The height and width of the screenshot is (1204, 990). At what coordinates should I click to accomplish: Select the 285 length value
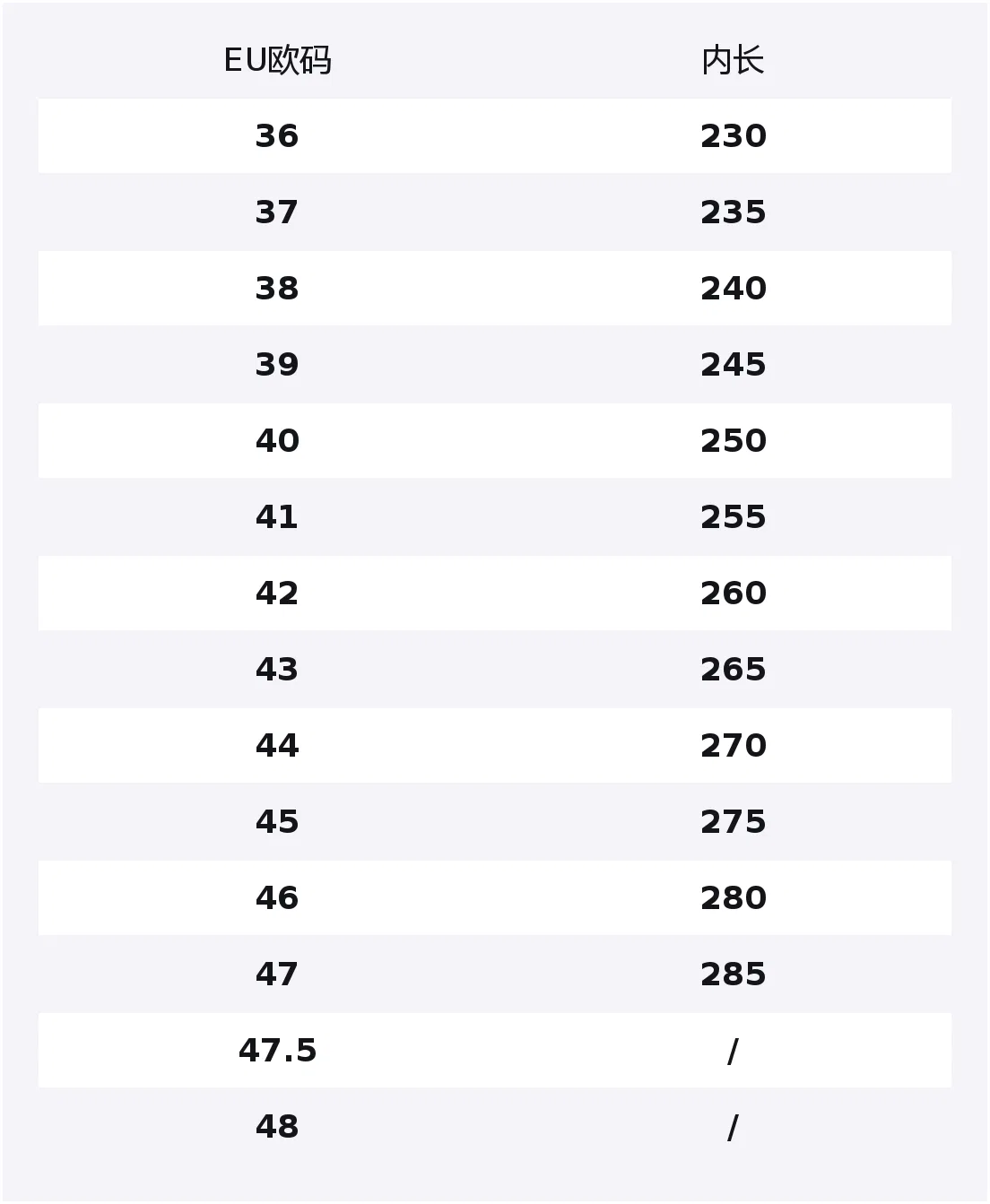point(733,974)
